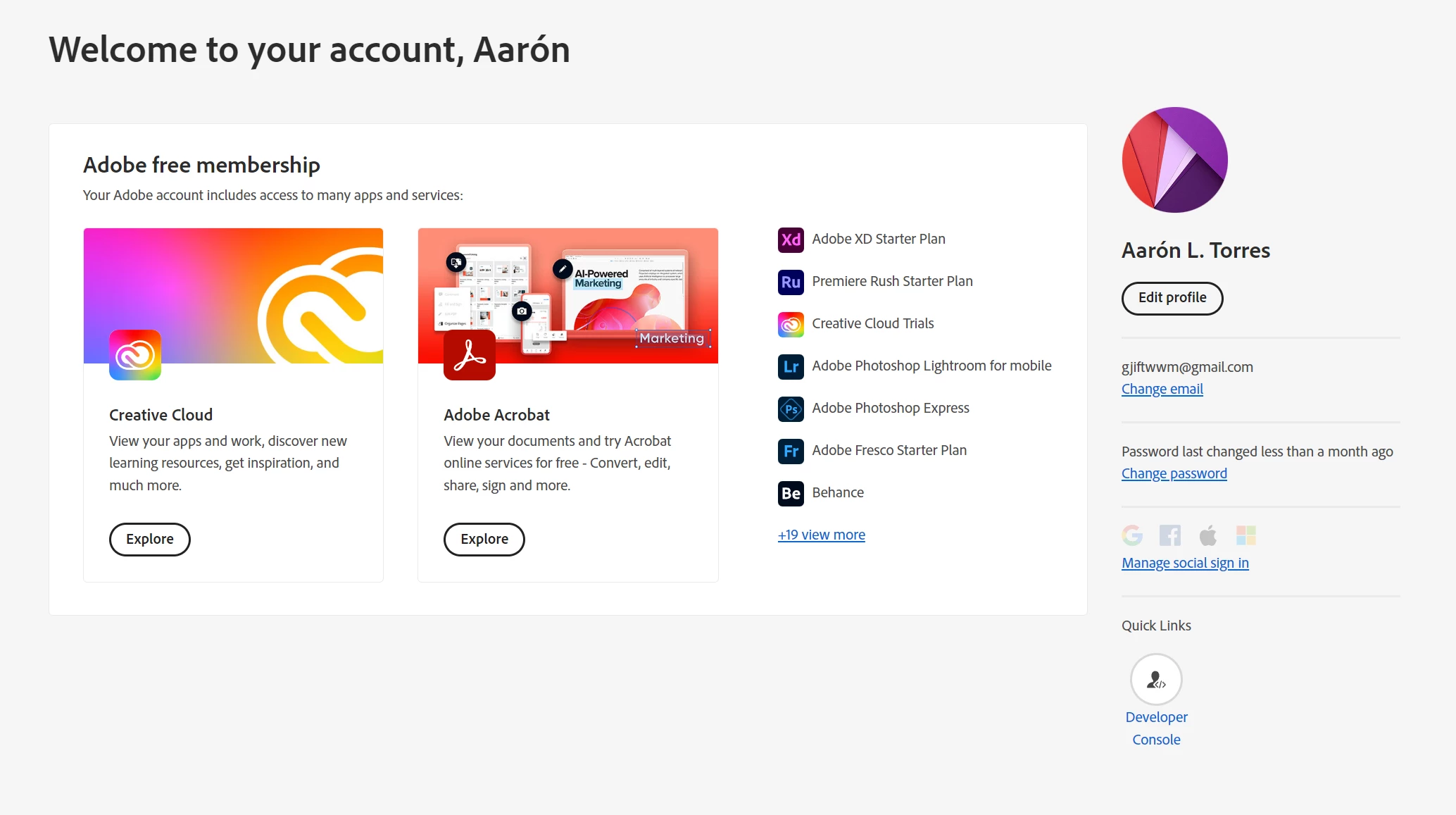The height and width of the screenshot is (815, 1456).
Task: Click the Microsoft sign-in icon
Action: [x=1245, y=535]
